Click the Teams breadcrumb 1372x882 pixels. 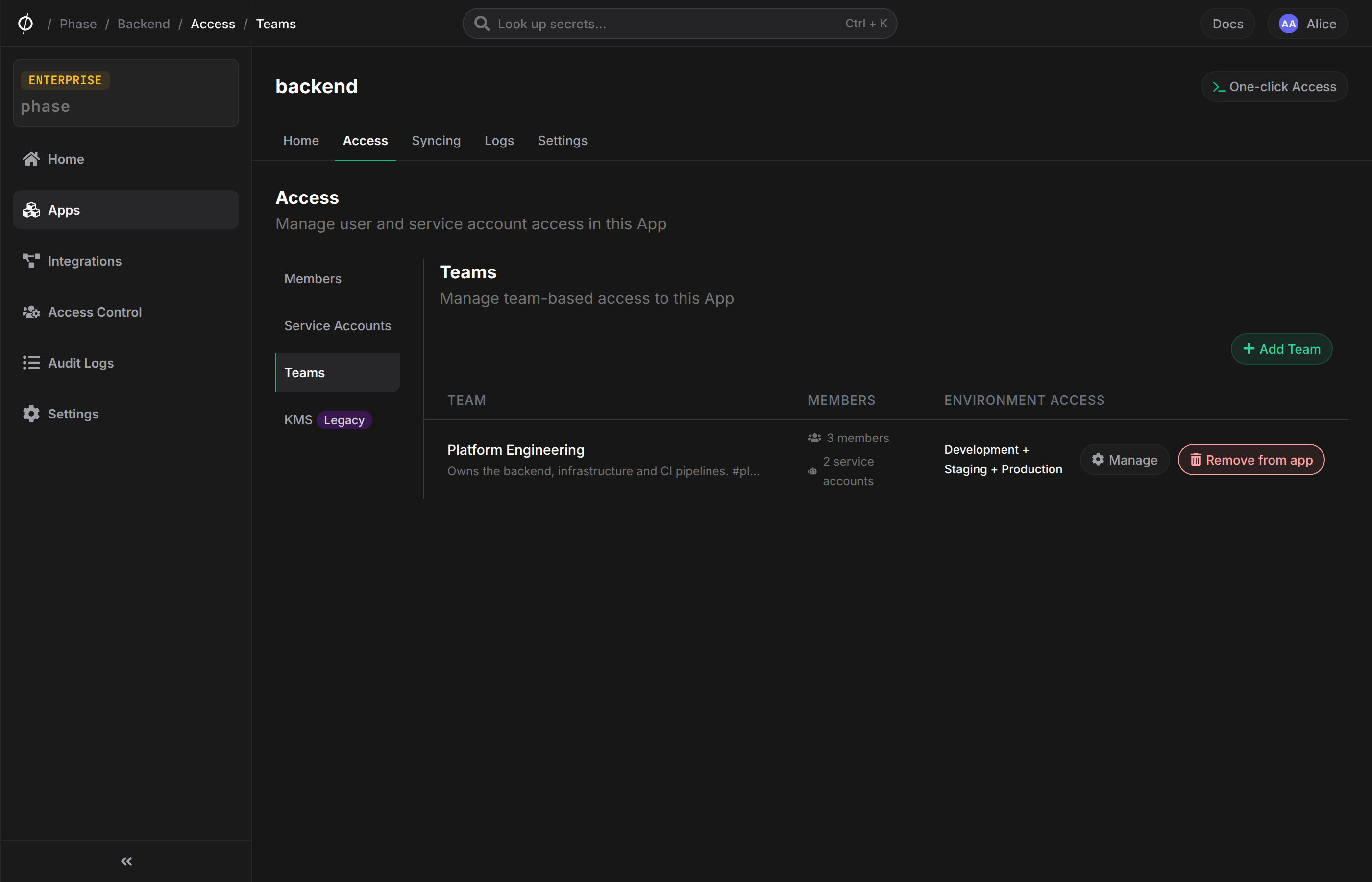pos(276,24)
